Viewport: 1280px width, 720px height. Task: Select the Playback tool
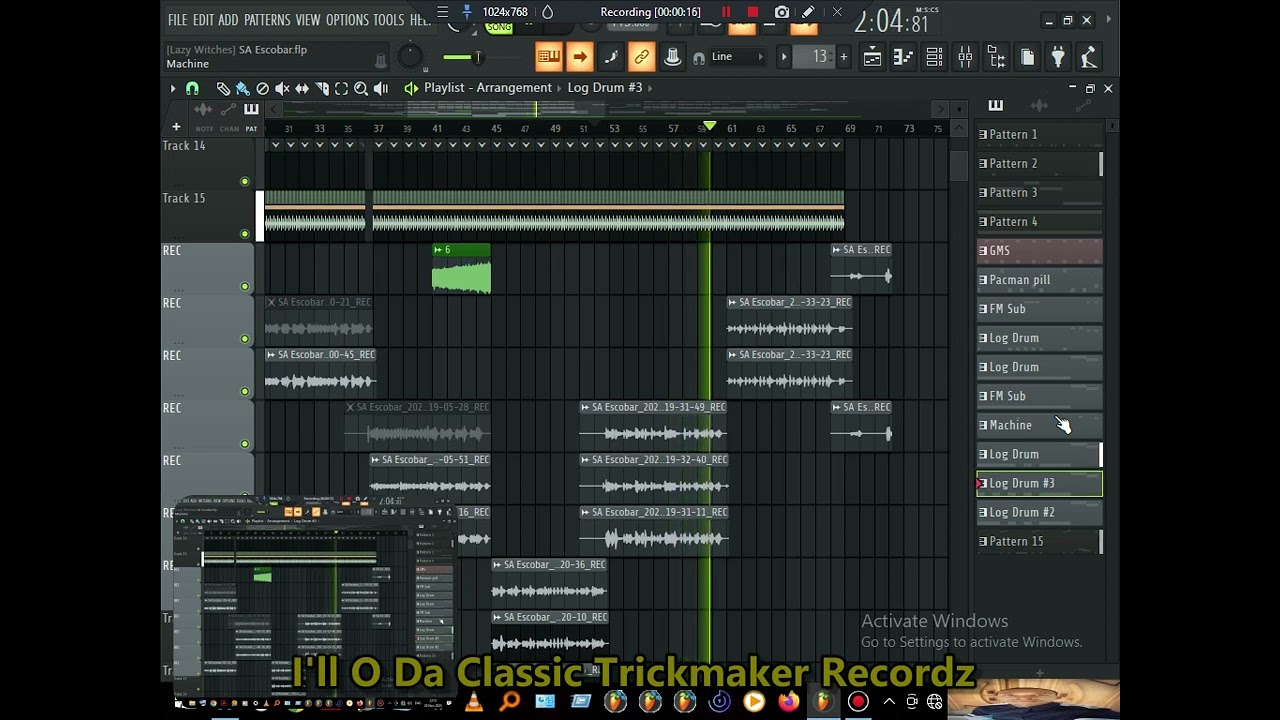coord(381,89)
